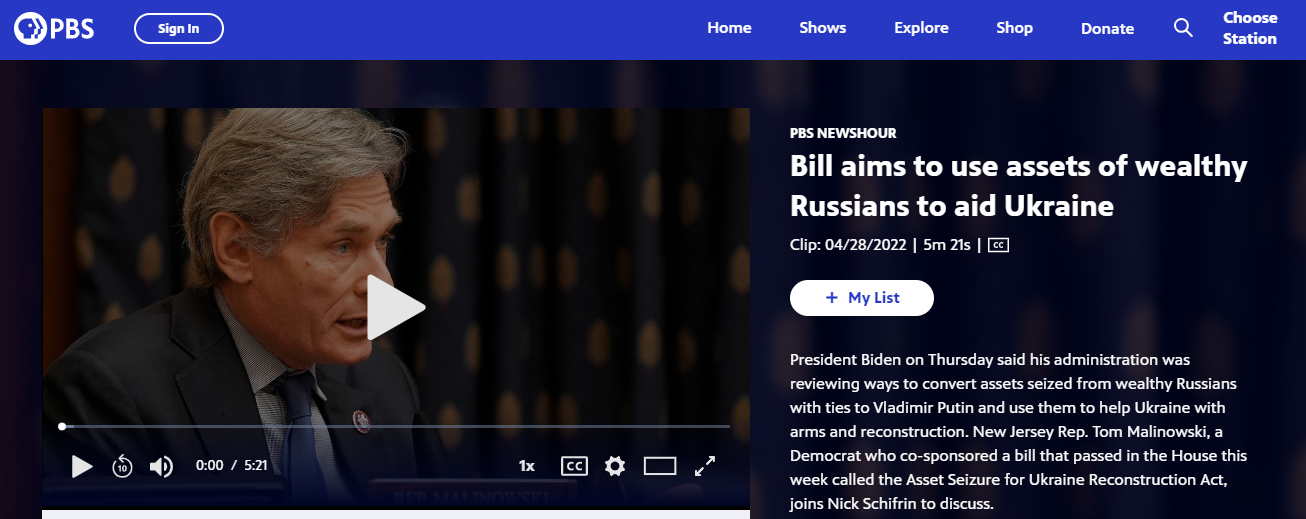Screen dimensions: 1306x519
Task: Open video settings gear icon
Action: 615,466
